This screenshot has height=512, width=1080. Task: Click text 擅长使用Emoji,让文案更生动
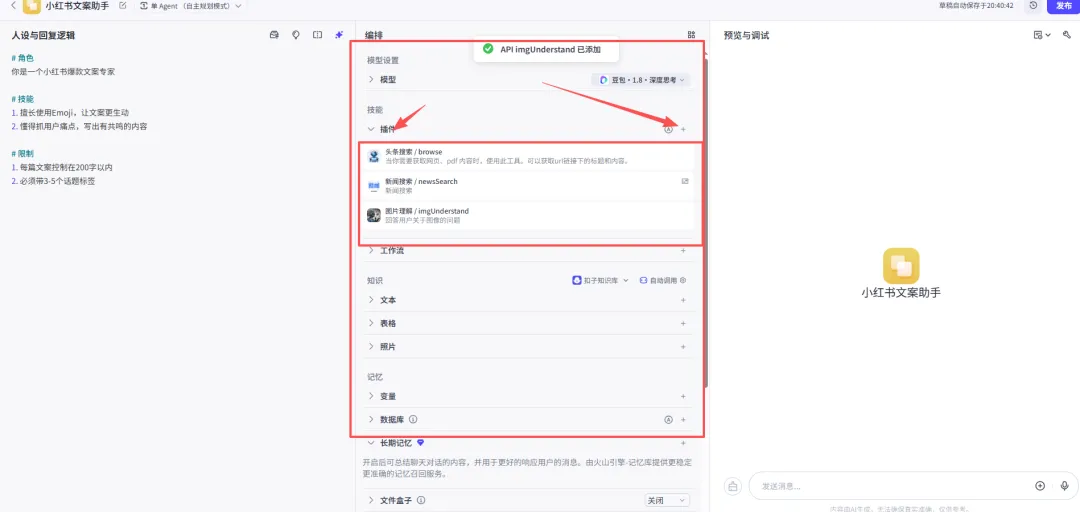(74, 112)
